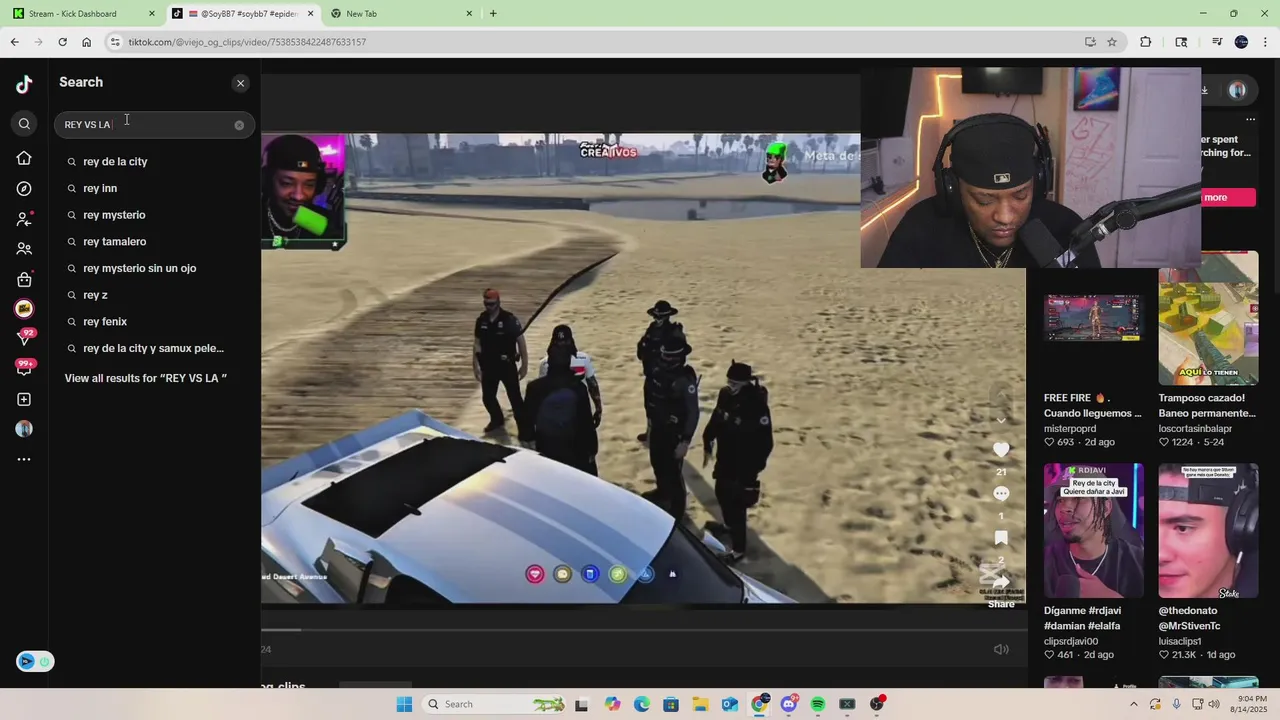Close the Kick Dashboard tab
Image resolution: width=1280 pixels, height=720 pixels.
(x=152, y=14)
